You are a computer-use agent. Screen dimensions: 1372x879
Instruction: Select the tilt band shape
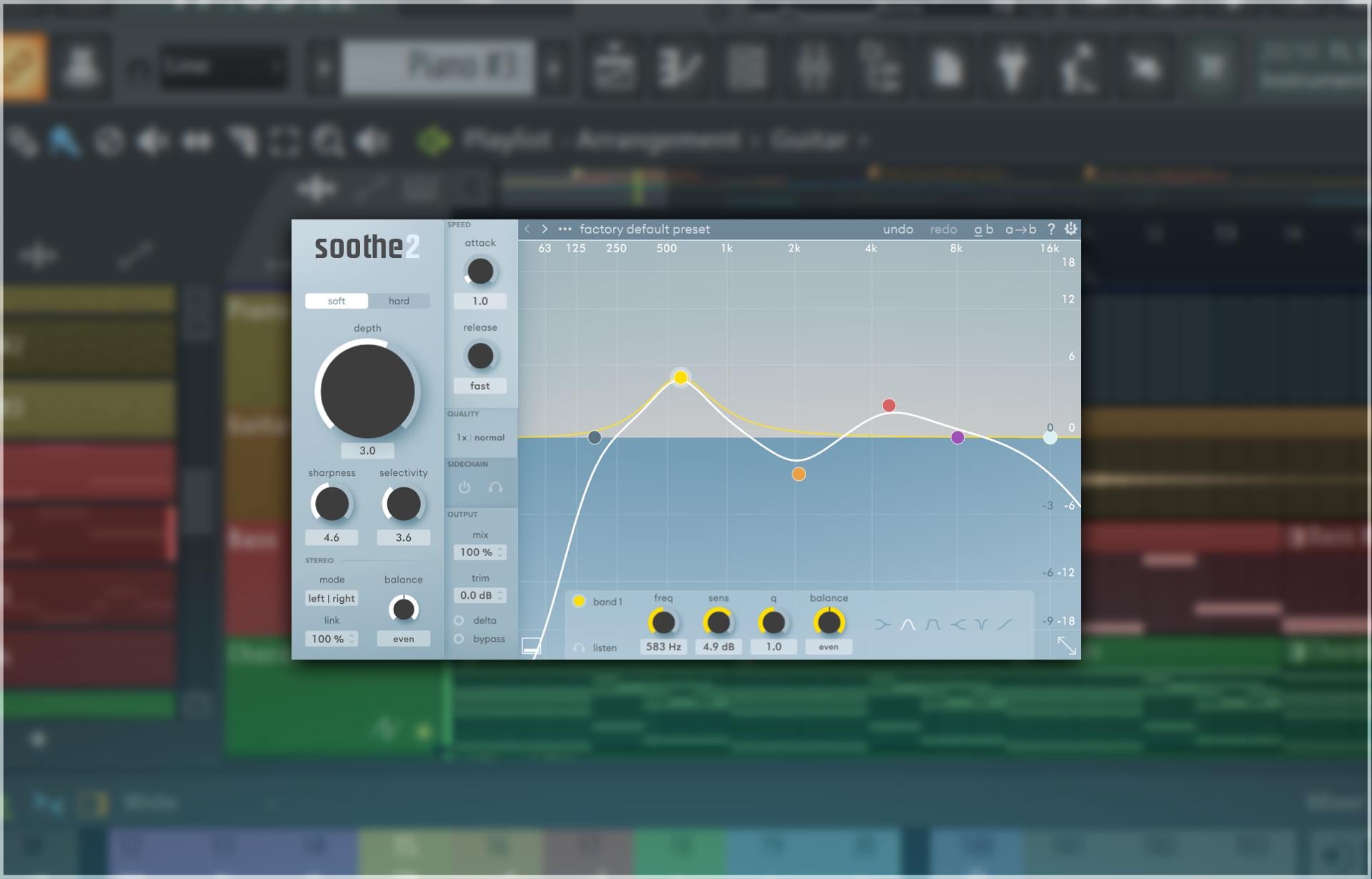[x=1005, y=625]
